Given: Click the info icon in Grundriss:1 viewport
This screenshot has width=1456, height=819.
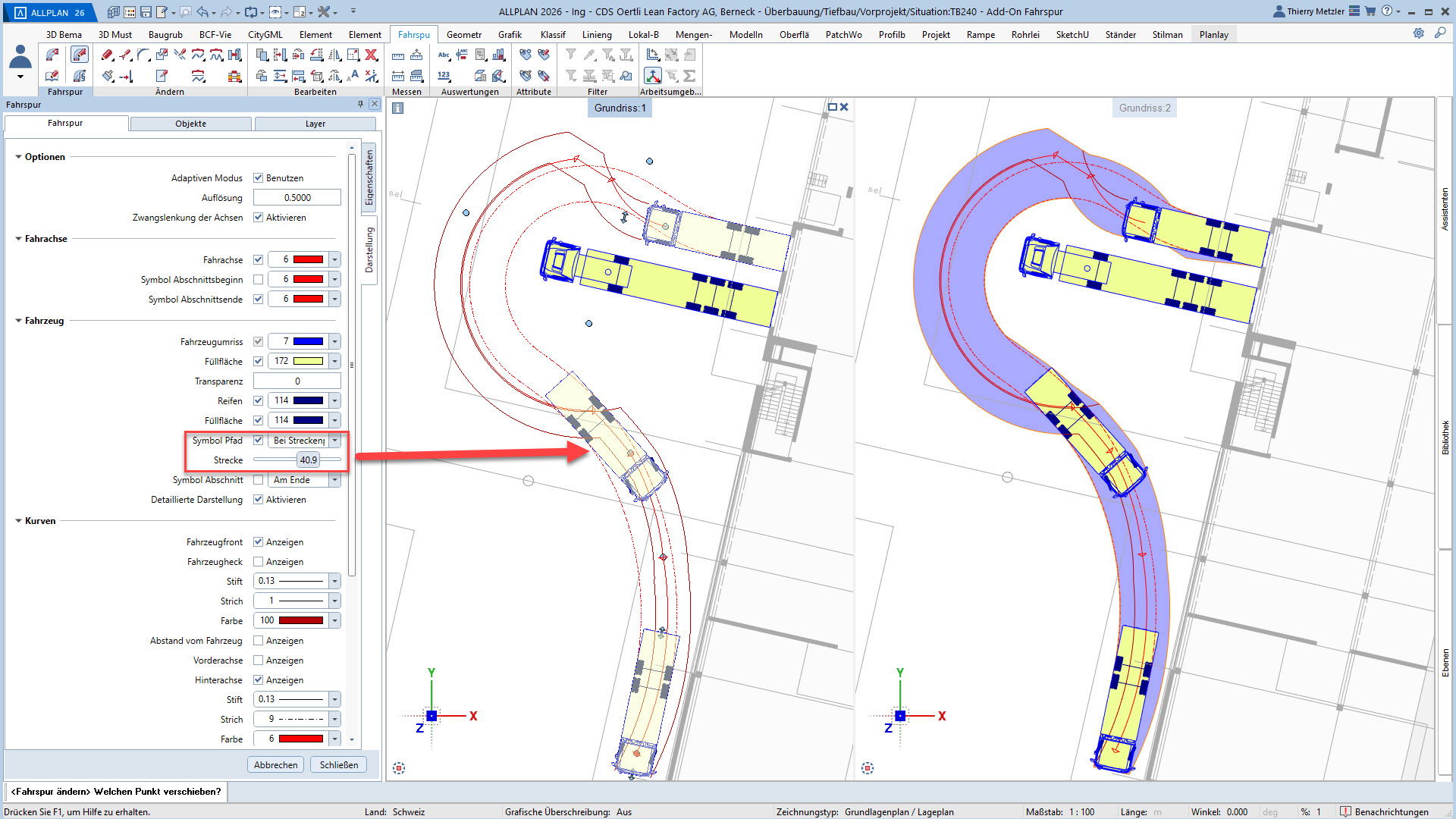Looking at the screenshot, I should pos(397,108).
